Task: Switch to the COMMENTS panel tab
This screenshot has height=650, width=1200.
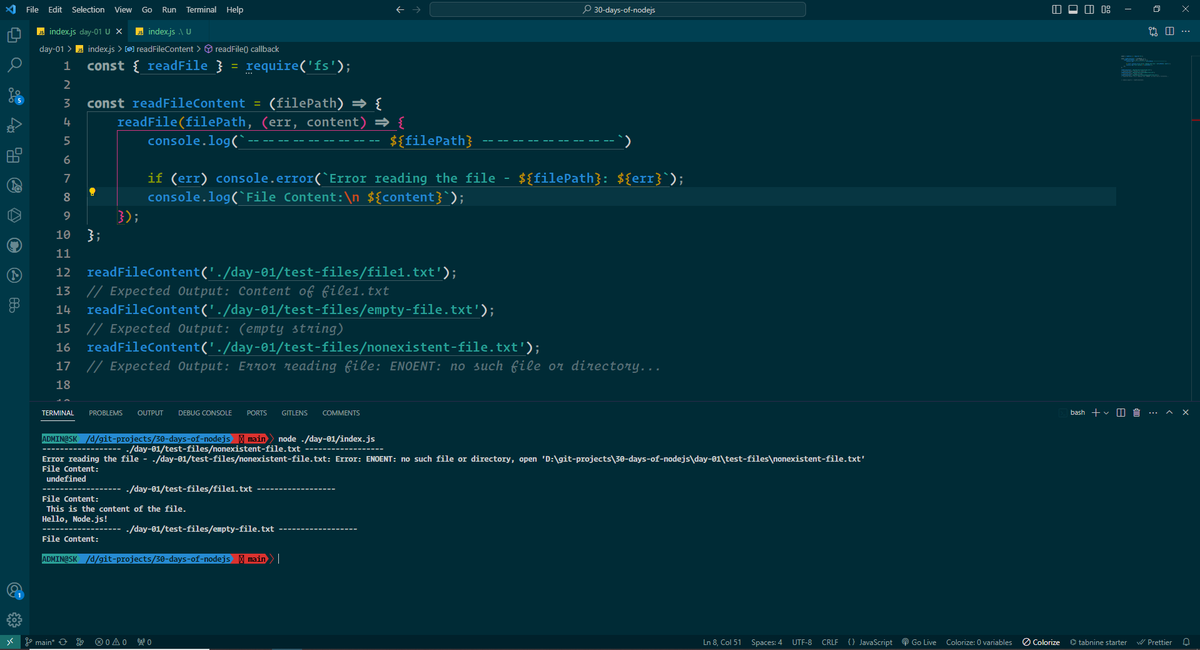Action: (341, 413)
